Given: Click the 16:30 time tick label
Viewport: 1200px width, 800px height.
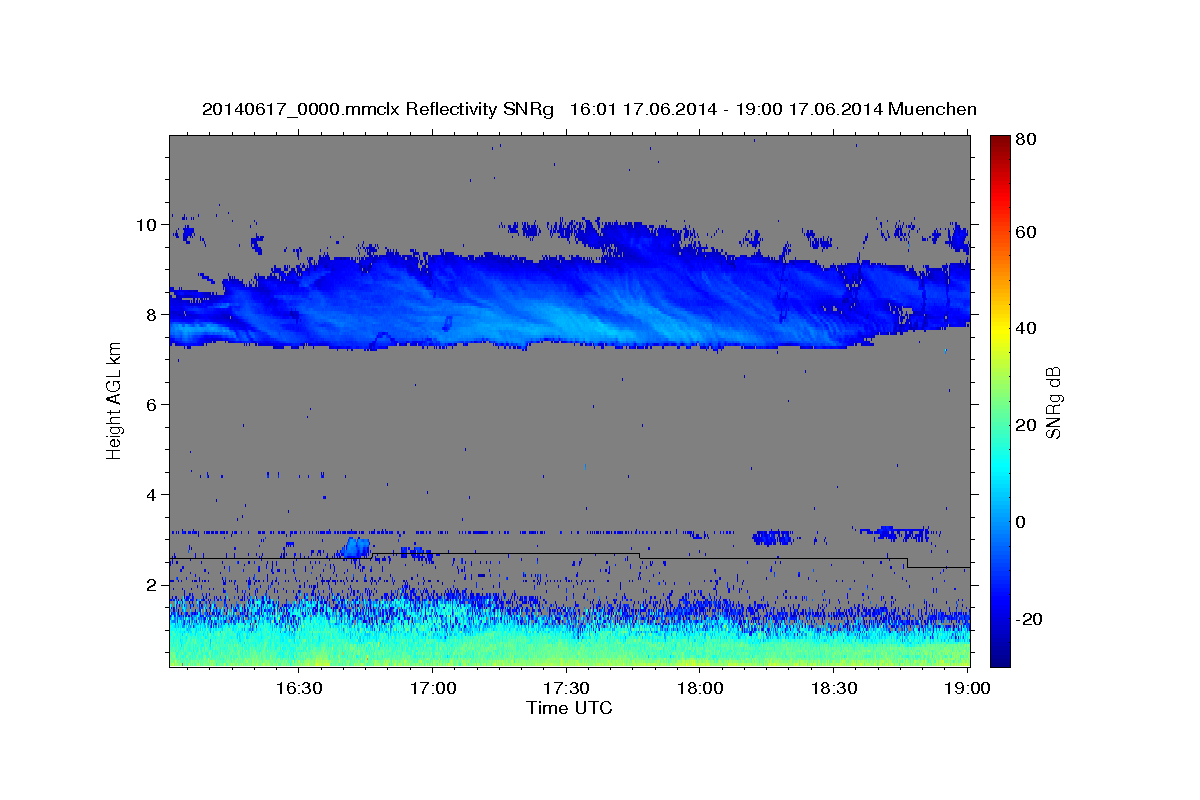Looking at the screenshot, I should click(298, 688).
